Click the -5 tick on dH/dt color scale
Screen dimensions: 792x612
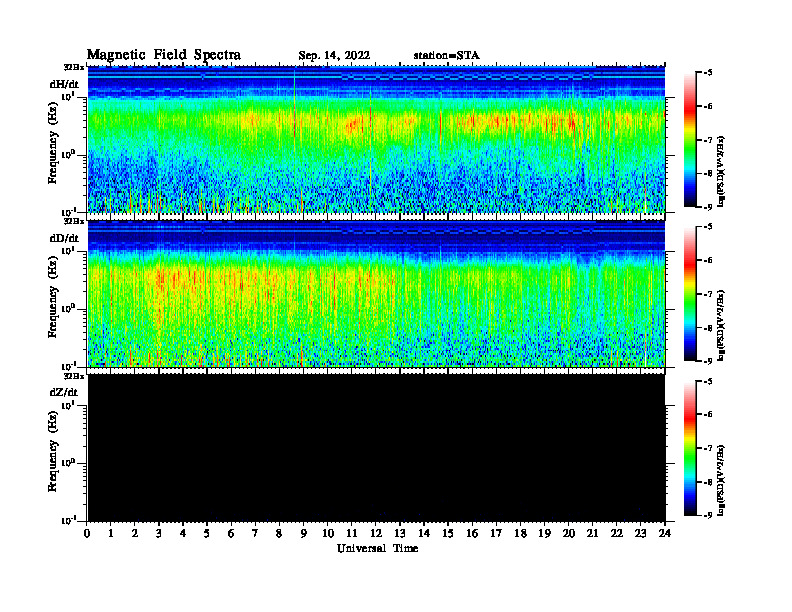708,73
